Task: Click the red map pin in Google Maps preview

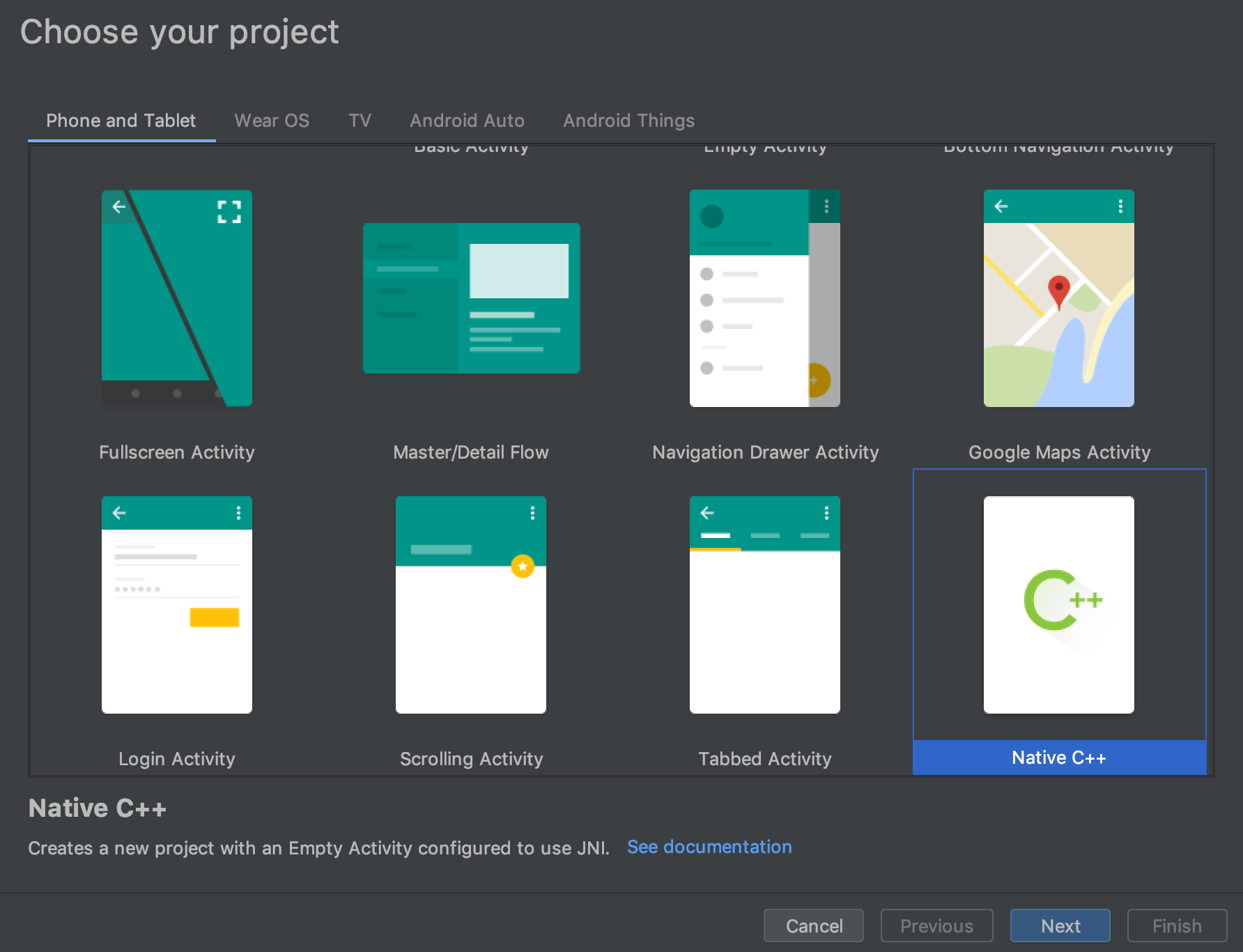Action: coord(1059,292)
